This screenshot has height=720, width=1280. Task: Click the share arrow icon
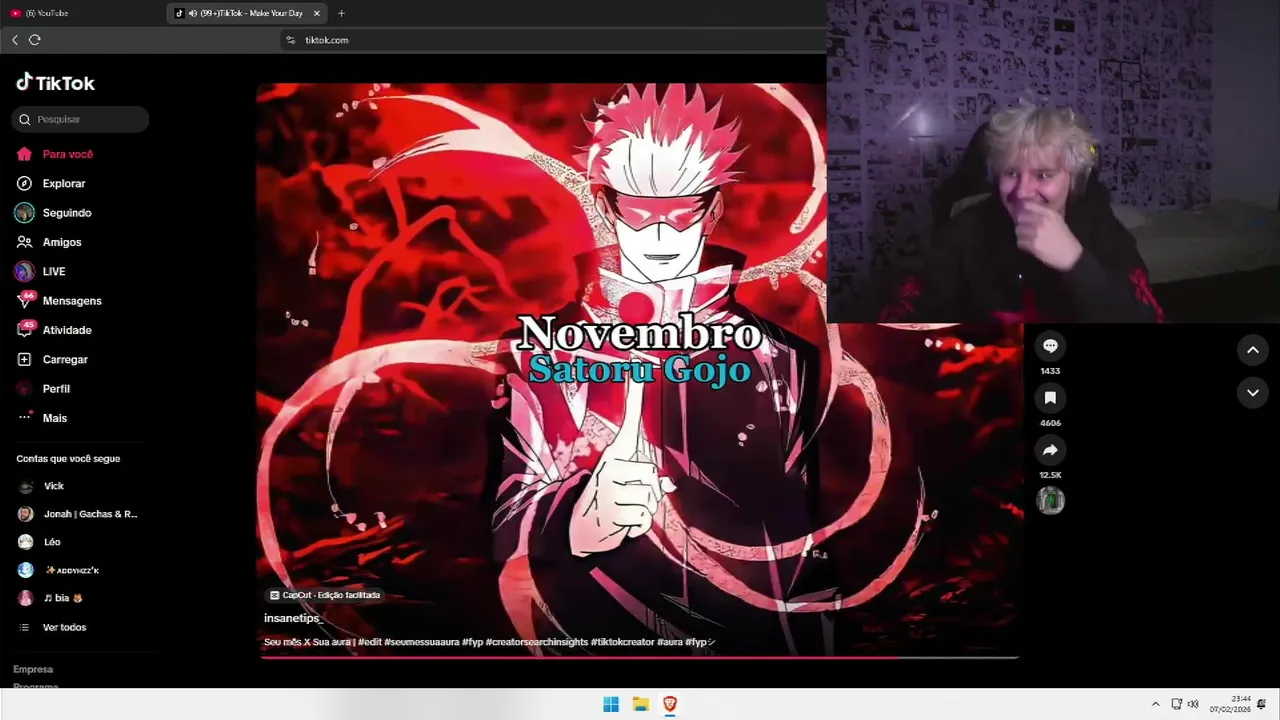click(x=1050, y=450)
